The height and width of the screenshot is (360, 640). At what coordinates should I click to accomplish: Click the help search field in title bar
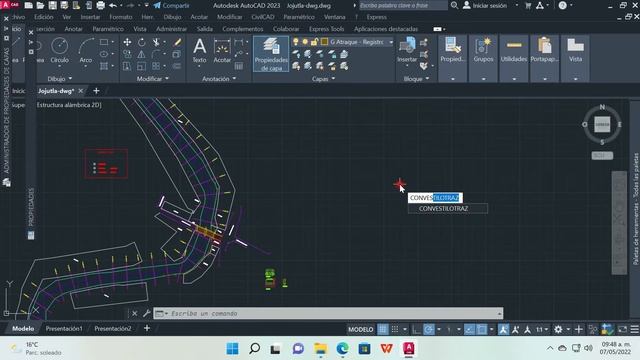[403, 5]
